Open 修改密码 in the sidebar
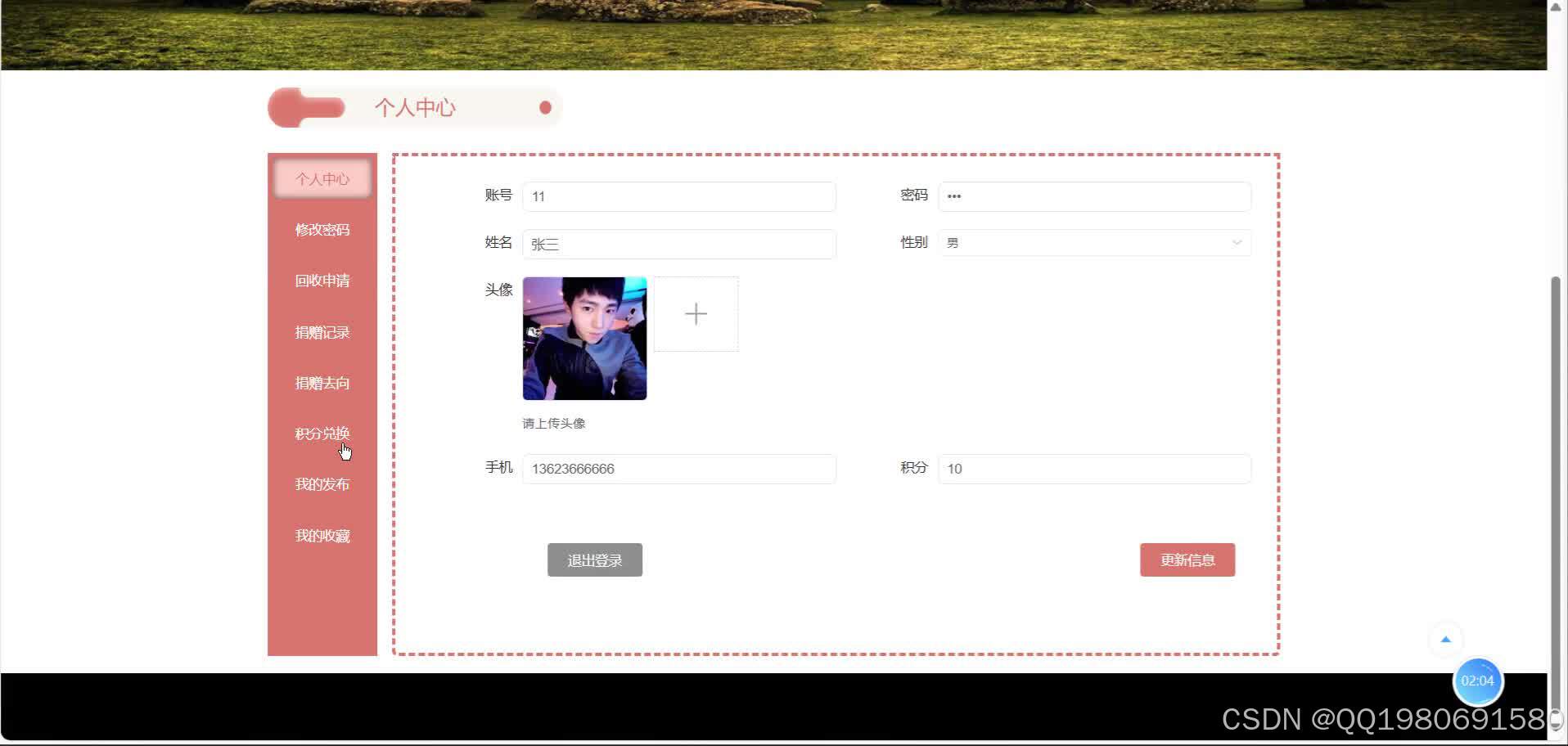 [x=322, y=230]
